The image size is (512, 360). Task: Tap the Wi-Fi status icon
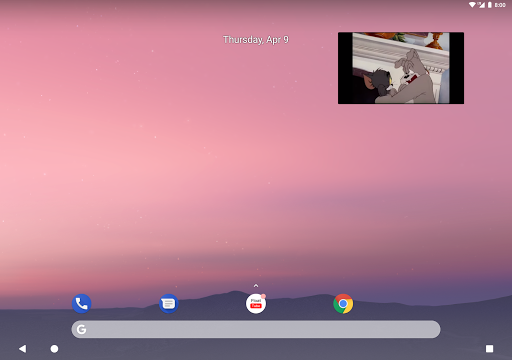point(472,5)
